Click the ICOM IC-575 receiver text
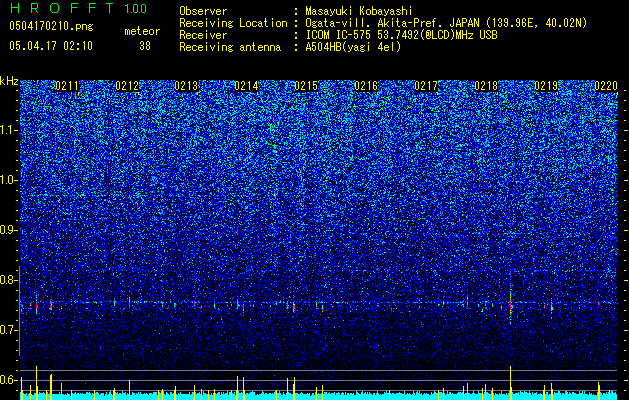Viewport: 629px width, 400px height. [x=401, y=35]
